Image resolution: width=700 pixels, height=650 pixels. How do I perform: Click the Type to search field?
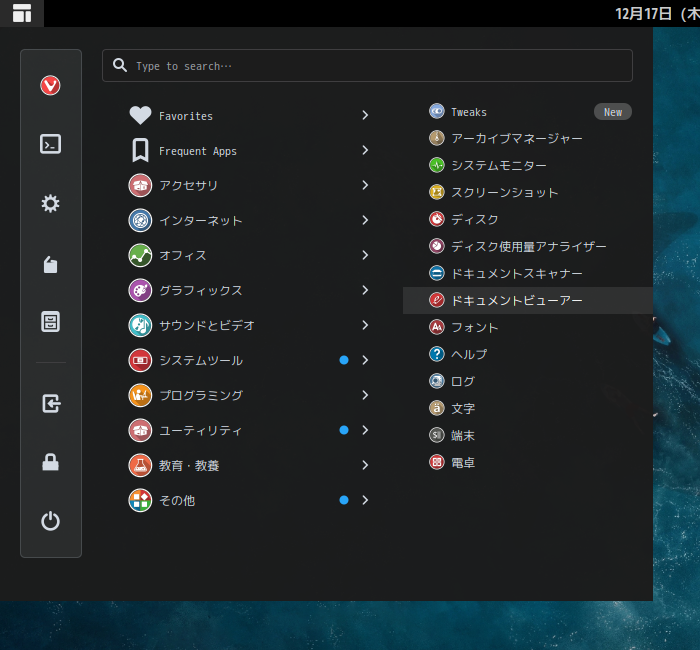click(x=367, y=66)
